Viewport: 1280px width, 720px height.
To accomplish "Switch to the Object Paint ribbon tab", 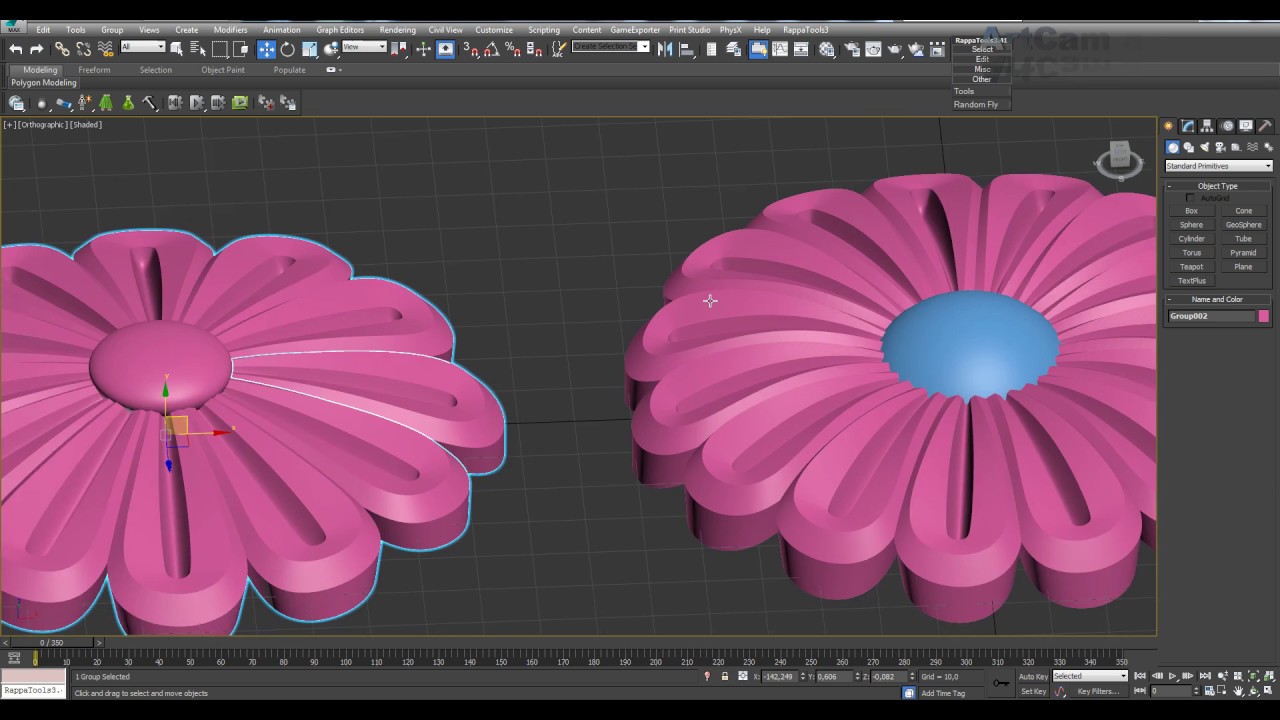I will [x=222, y=70].
